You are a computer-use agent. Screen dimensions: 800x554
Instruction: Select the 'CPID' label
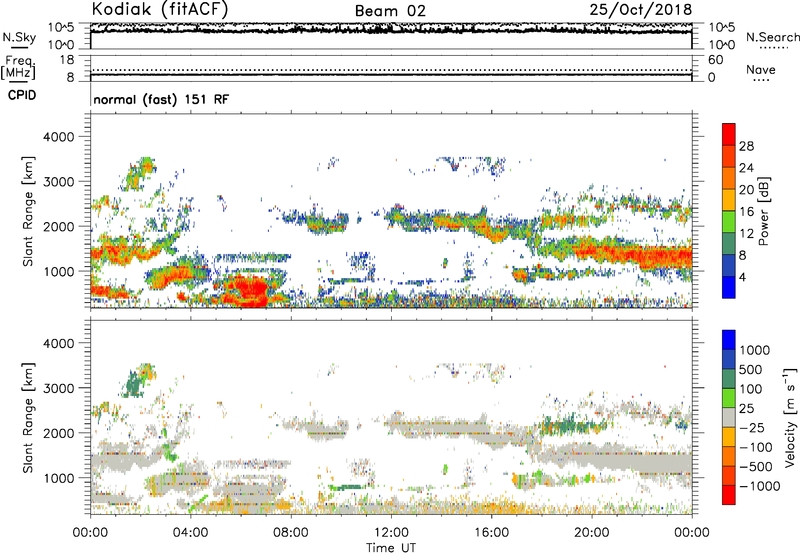point(22,95)
